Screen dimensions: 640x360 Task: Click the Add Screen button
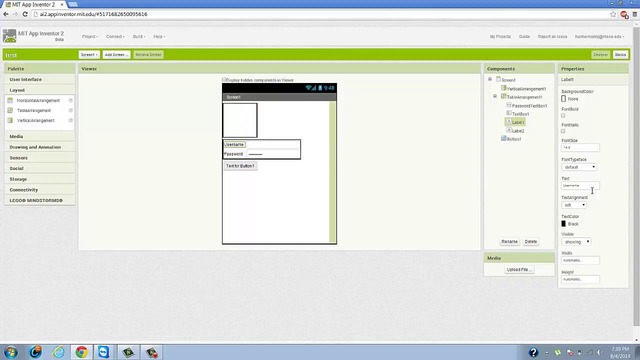[x=116, y=55]
